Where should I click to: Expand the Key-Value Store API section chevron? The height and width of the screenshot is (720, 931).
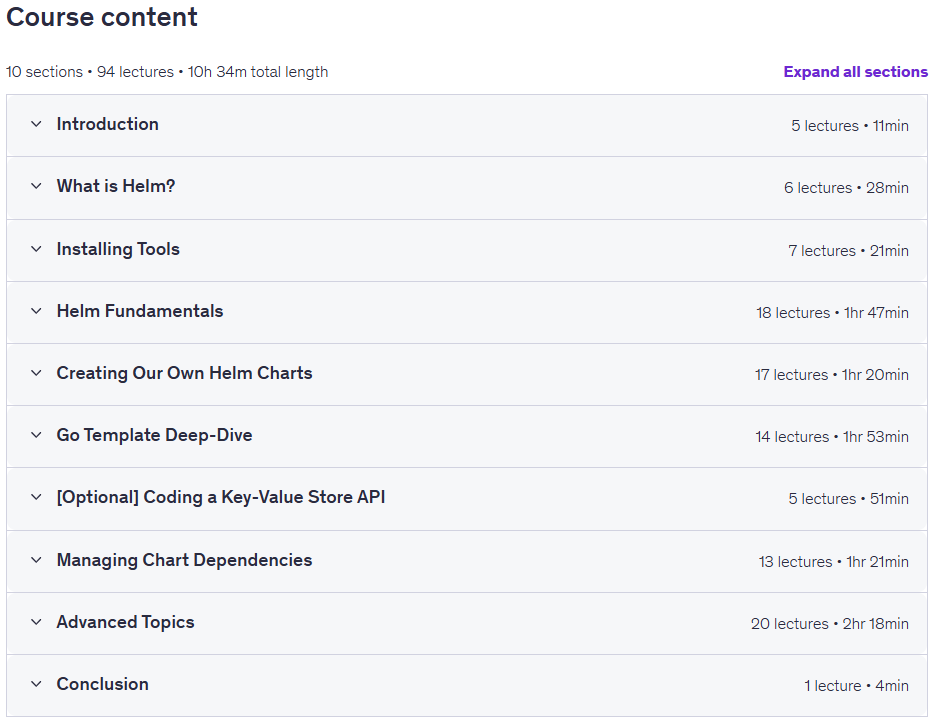click(36, 497)
